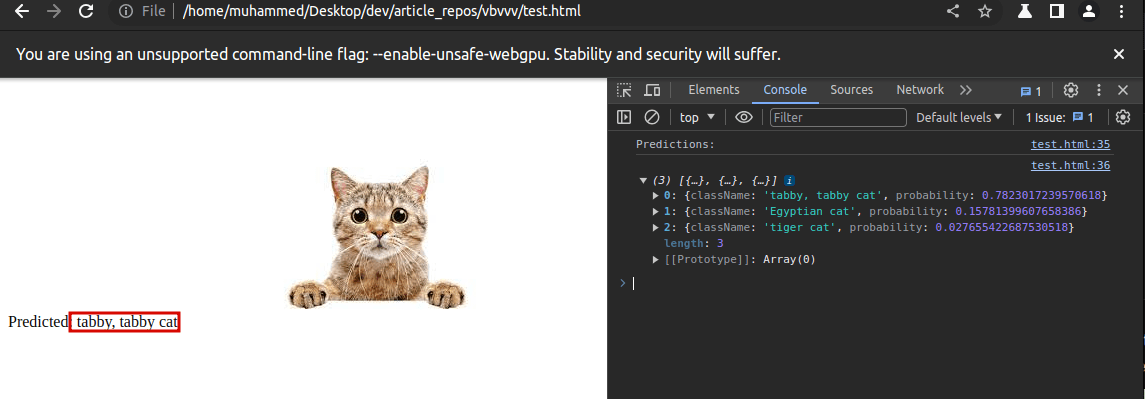Open the share page icon

click(953, 11)
